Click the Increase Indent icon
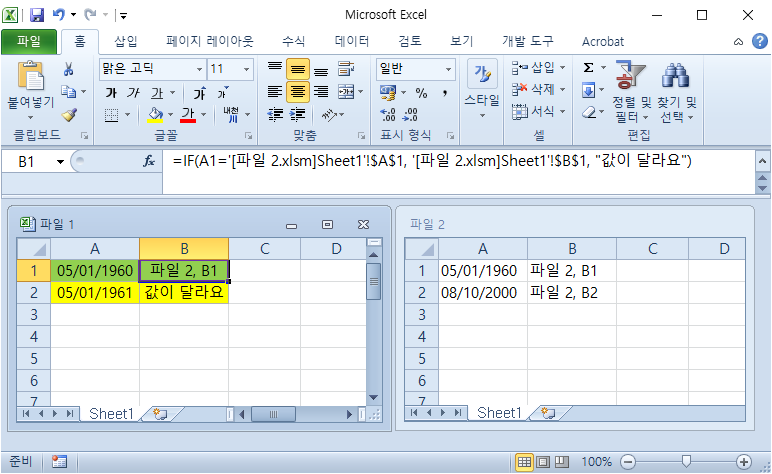Image resolution: width=772 pixels, height=474 pixels. pos(297,115)
